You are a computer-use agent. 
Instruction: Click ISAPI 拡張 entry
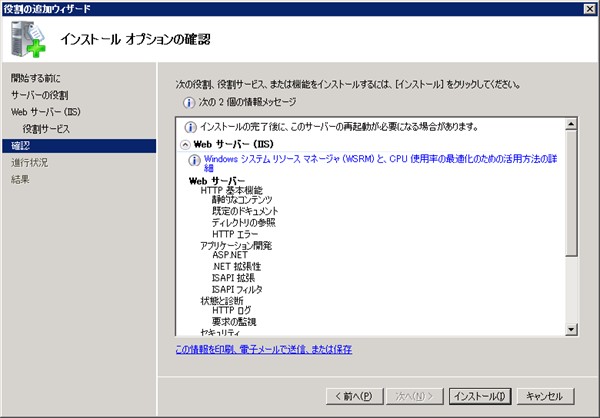[x=233, y=278]
